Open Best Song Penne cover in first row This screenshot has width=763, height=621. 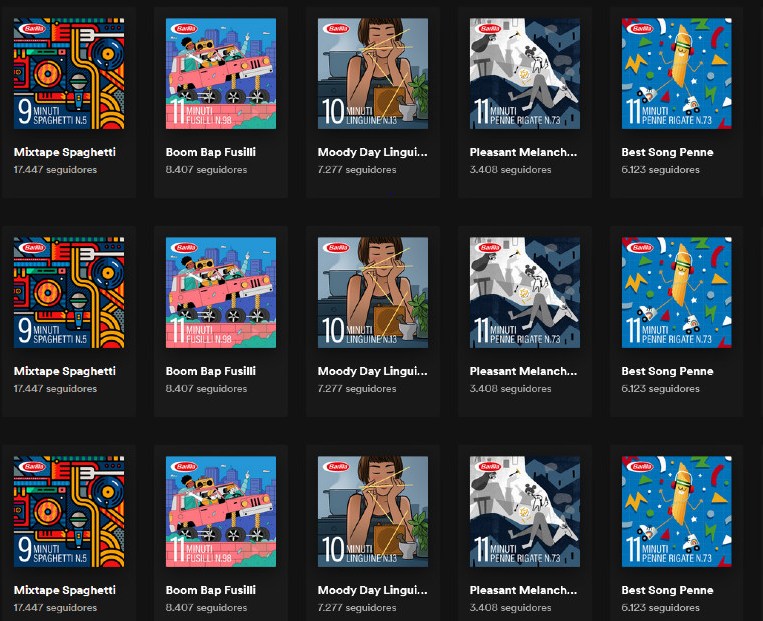coord(677,74)
